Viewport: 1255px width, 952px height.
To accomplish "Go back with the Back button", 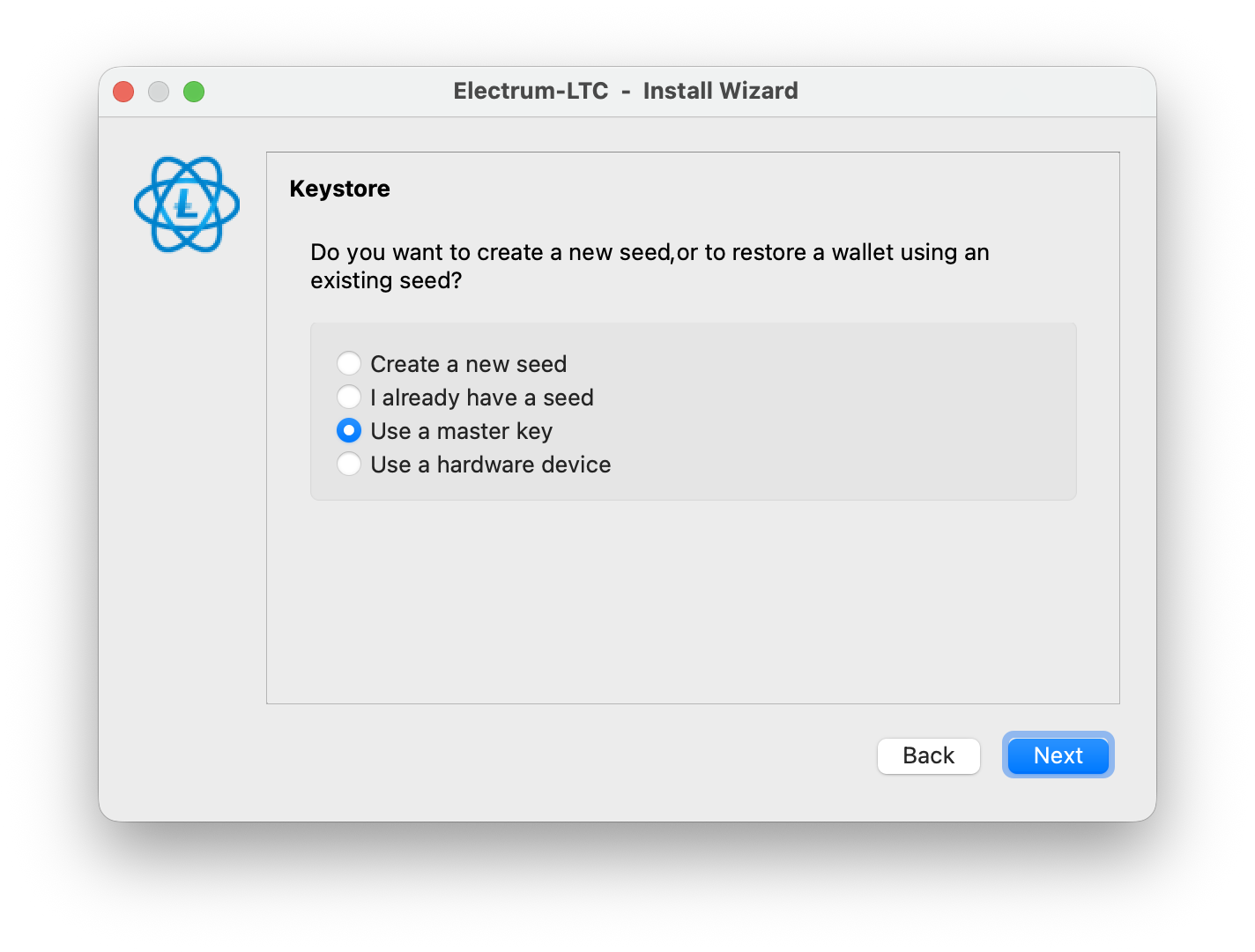I will [928, 755].
